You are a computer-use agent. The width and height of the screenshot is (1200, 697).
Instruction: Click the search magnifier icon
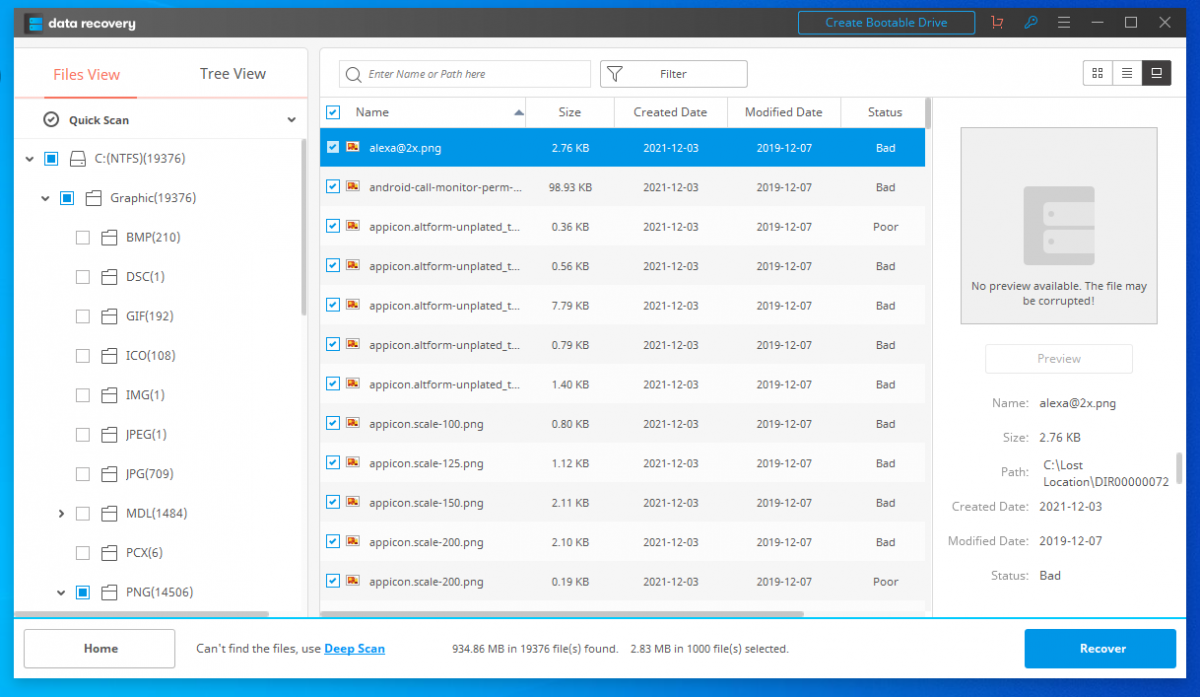[353, 74]
